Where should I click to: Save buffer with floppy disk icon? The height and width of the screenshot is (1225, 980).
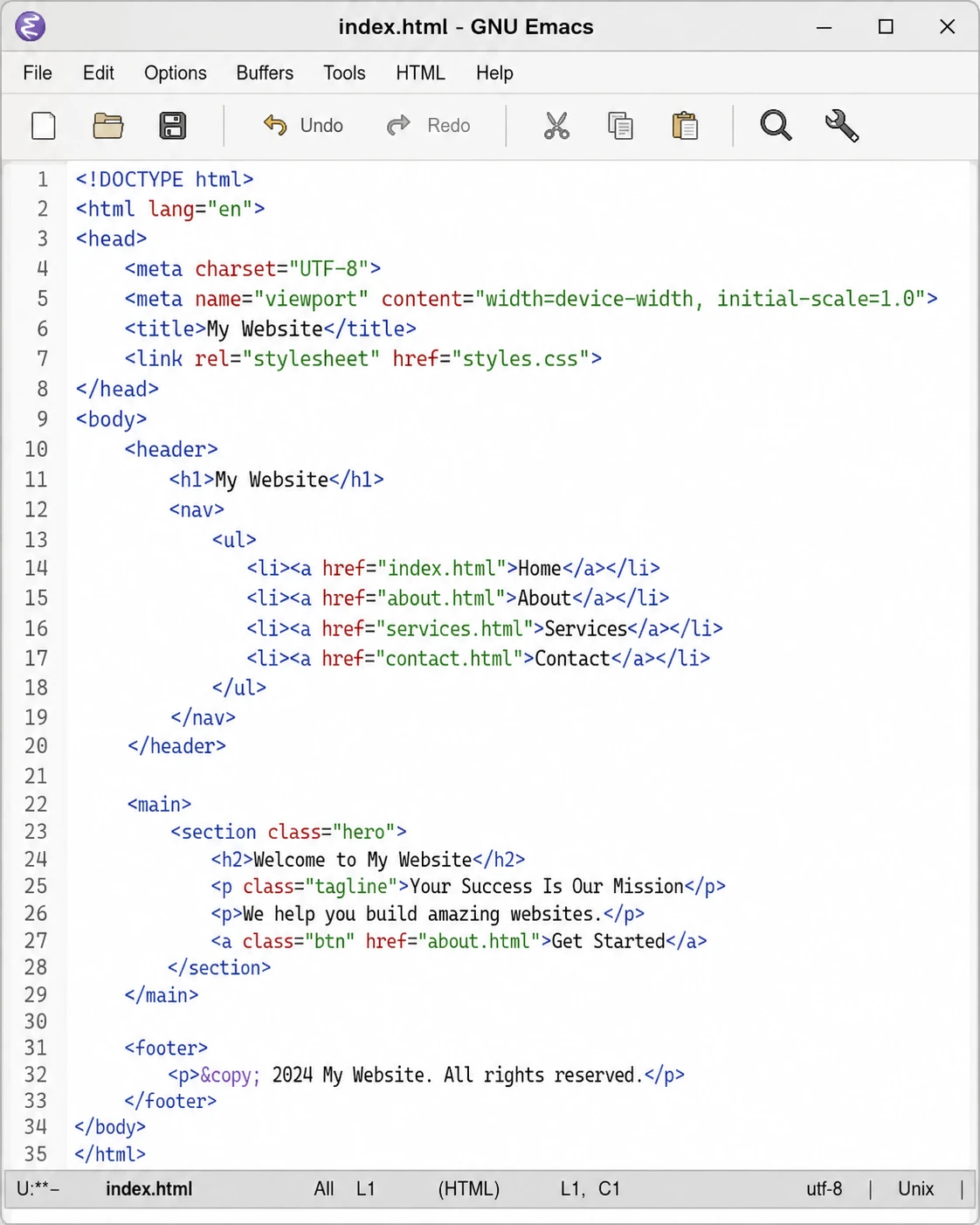point(173,126)
